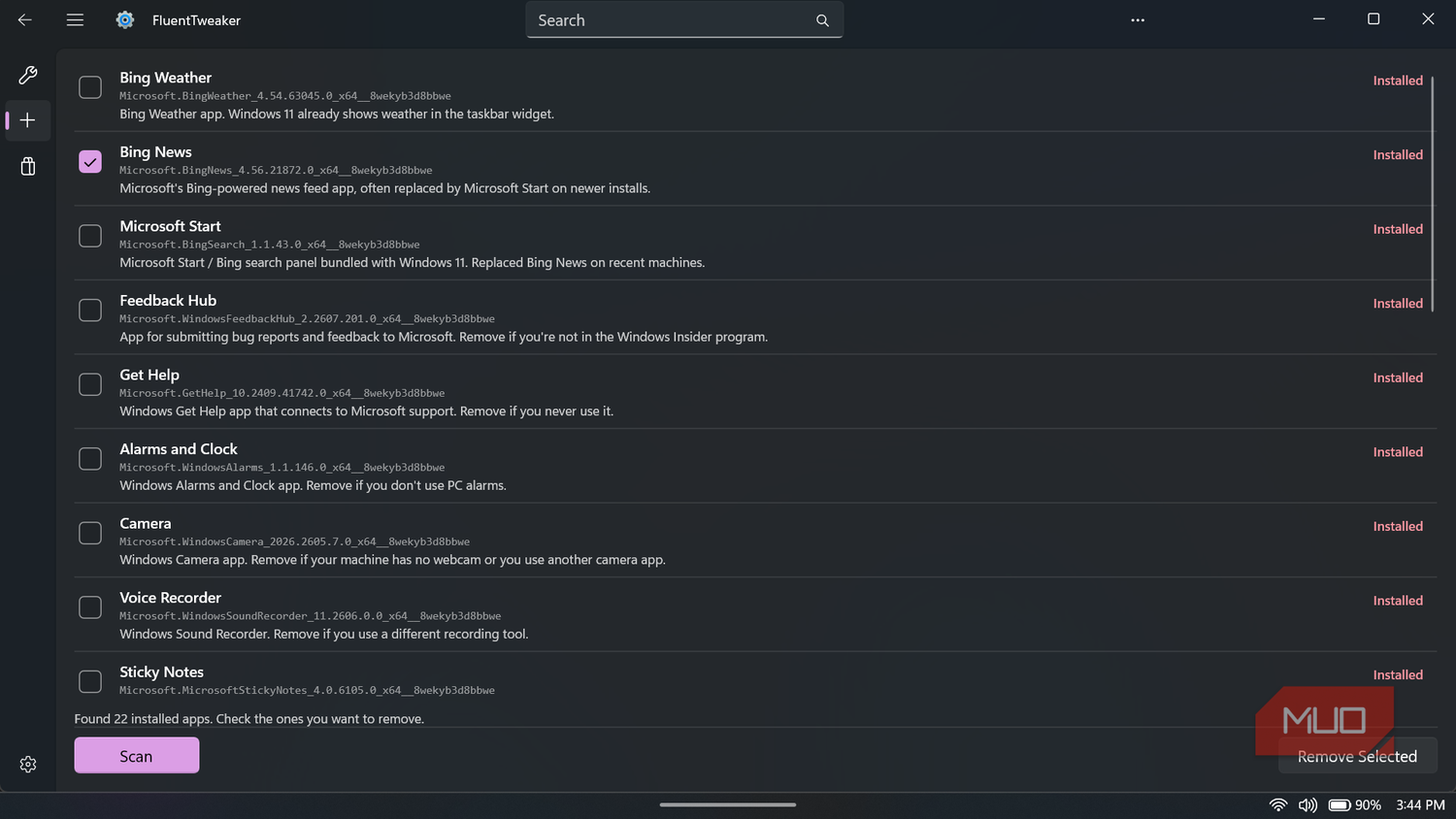
Task: Go back with the arrow icon
Action: tap(25, 19)
